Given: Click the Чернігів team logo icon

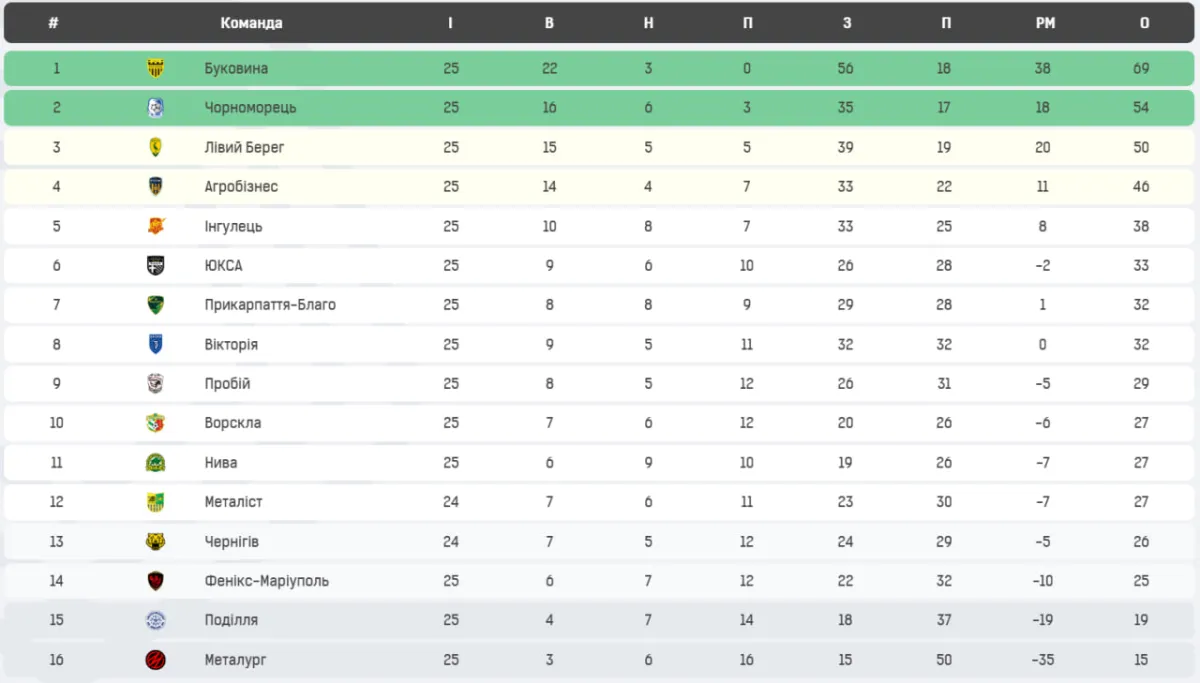Looking at the screenshot, I should pyautogui.click(x=156, y=542).
